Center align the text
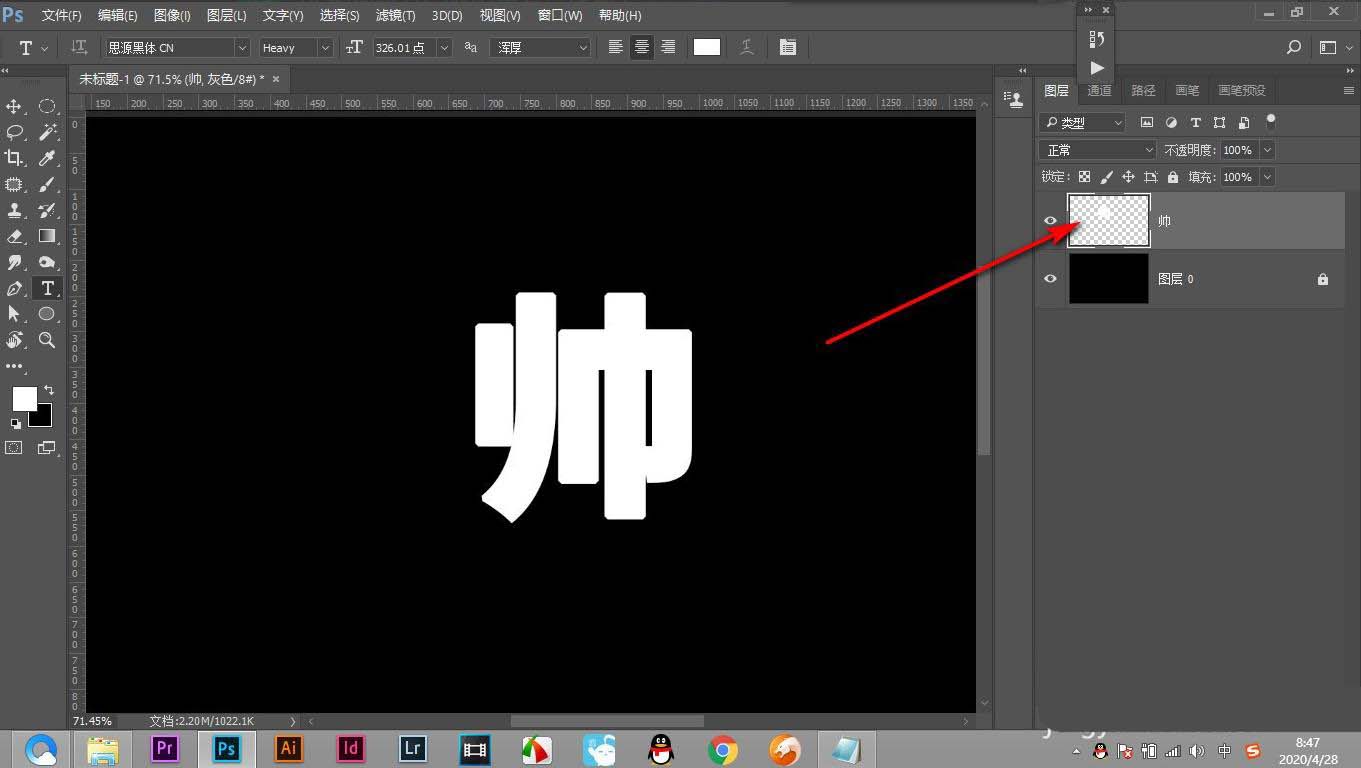The height and width of the screenshot is (768, 1361). [642, 47]
